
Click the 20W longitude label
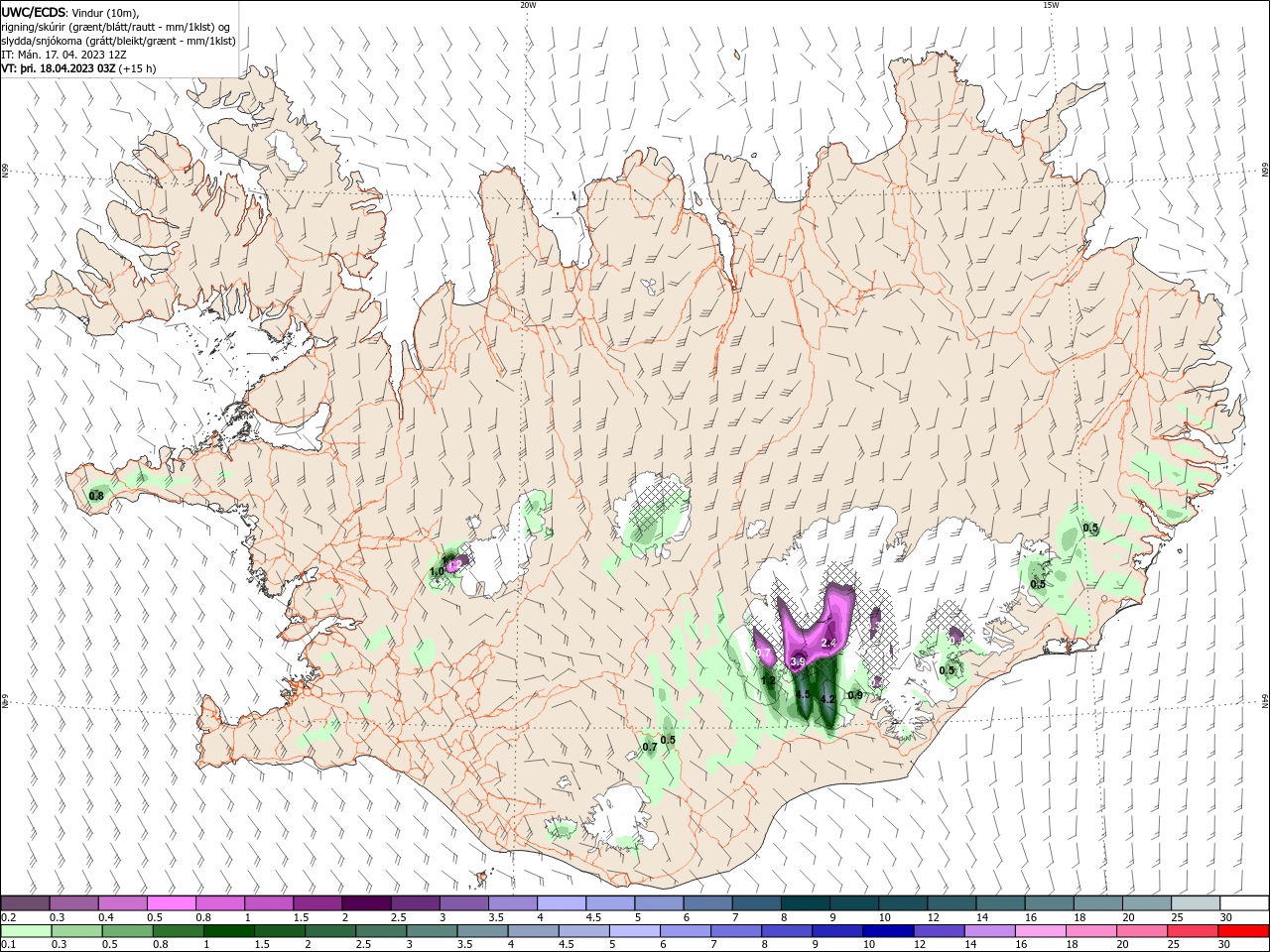tap(528, 5)
